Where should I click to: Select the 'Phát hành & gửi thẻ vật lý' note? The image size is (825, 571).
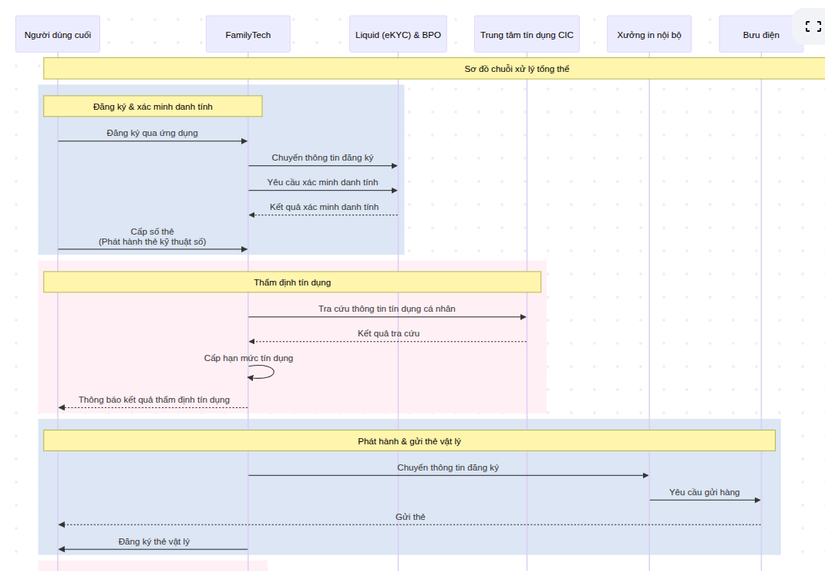(x=409, y=441)
